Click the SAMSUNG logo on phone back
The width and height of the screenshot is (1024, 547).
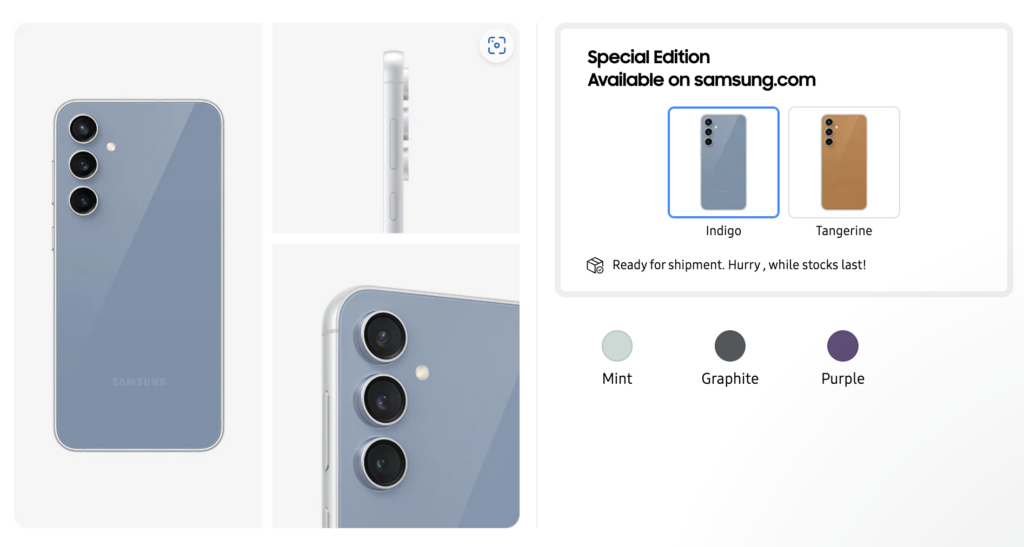[139, 382]
